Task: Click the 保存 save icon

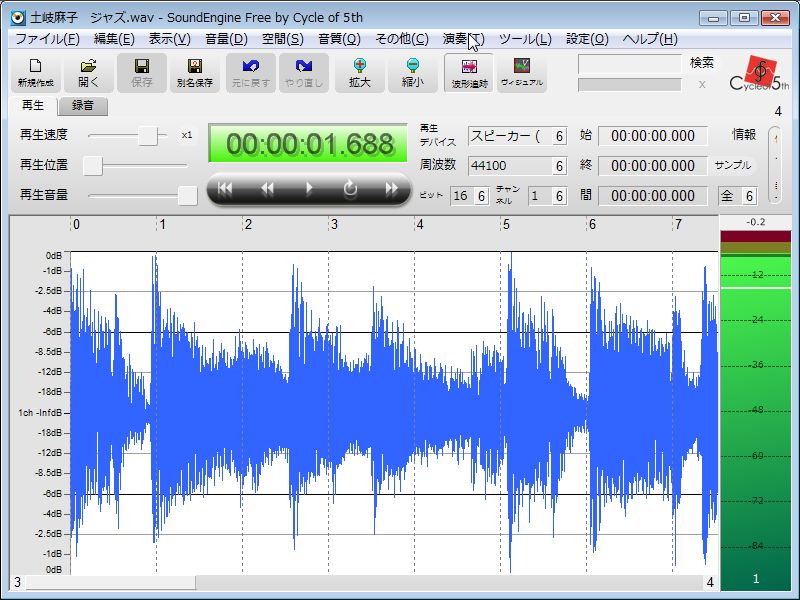Action: (x=141, y=73)
